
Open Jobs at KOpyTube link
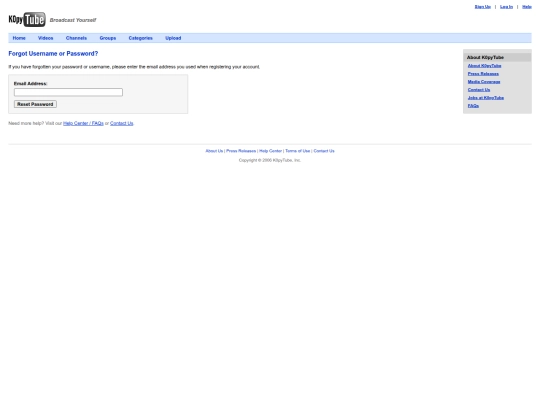486,98
